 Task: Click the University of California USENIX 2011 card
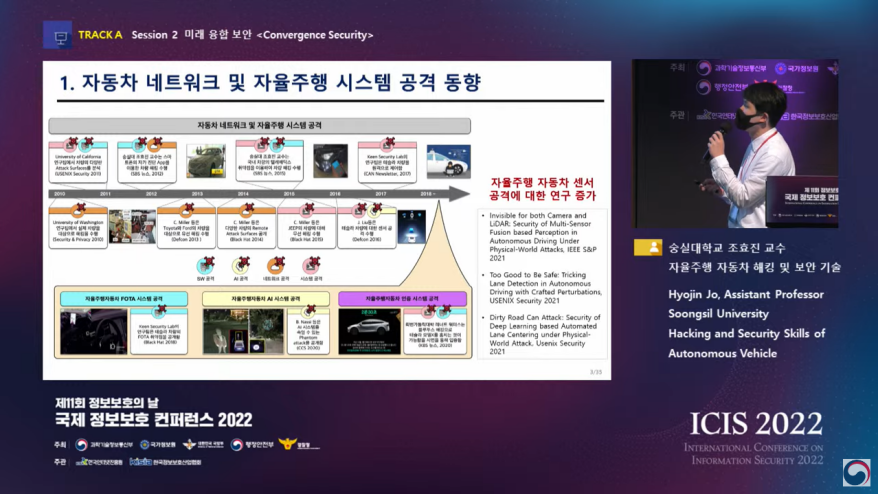pos(78,162)
